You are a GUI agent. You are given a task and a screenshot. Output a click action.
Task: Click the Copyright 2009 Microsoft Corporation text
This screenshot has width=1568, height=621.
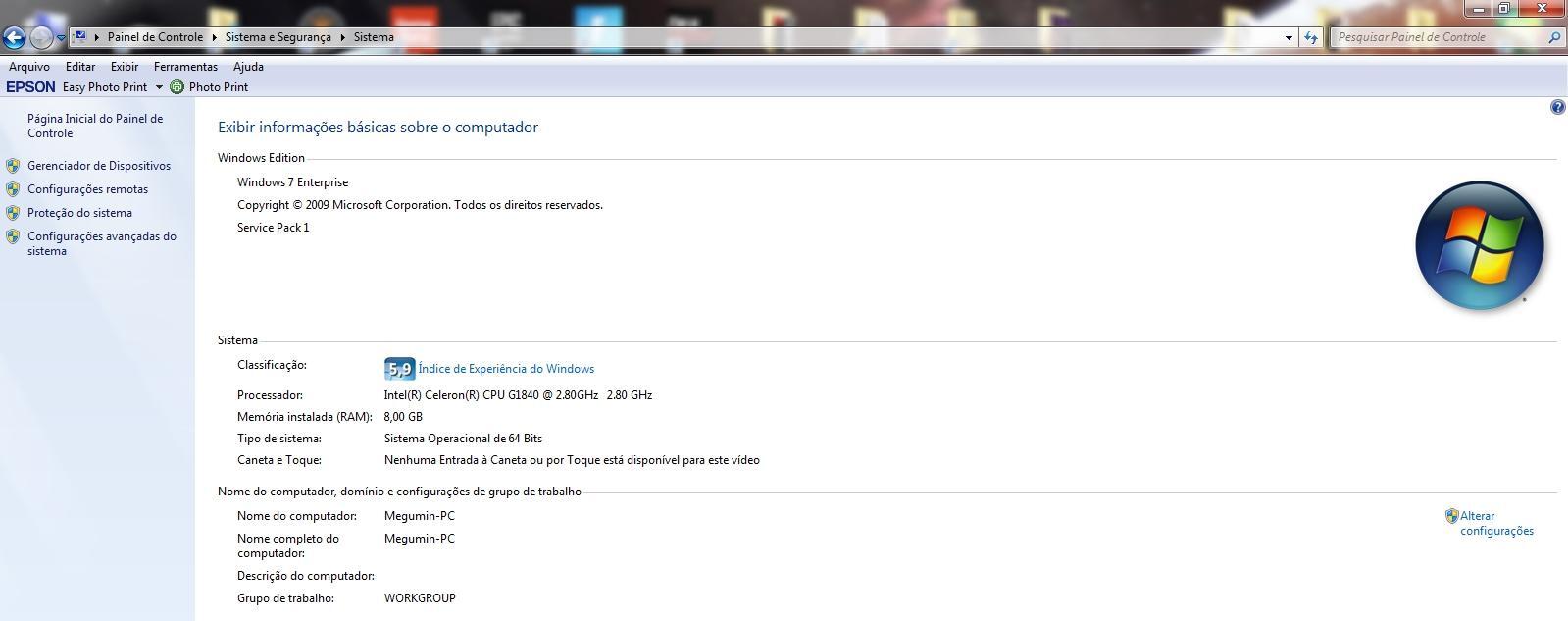420,205
